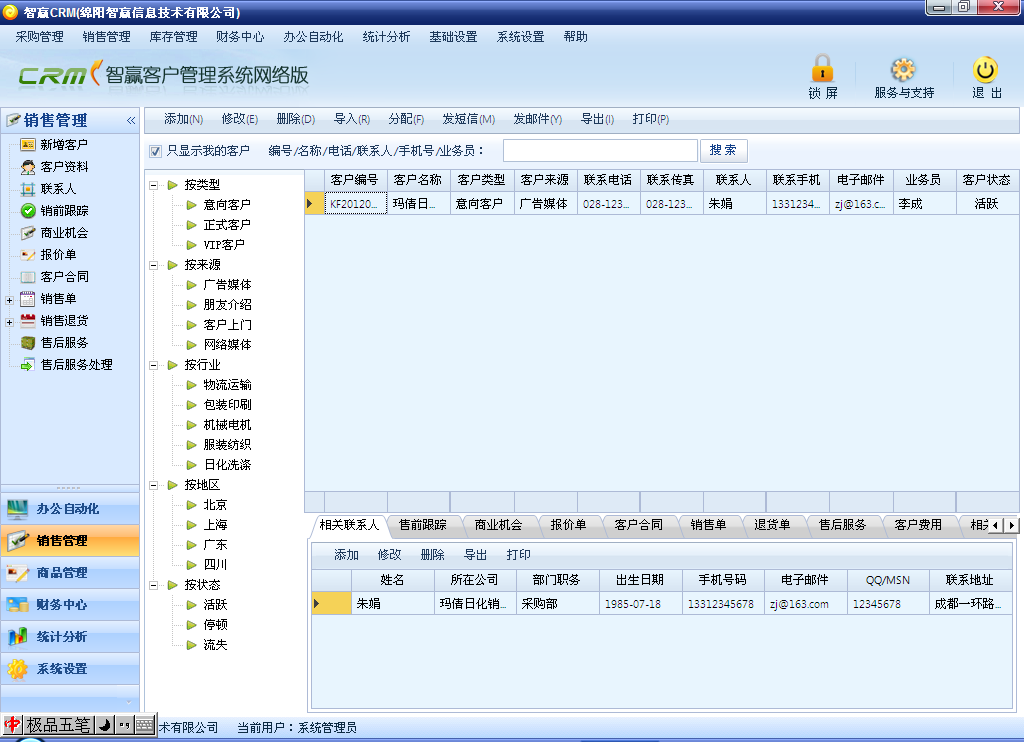Open 销售退货 sidebar item
1024x742 pixels.
point(63,321)
